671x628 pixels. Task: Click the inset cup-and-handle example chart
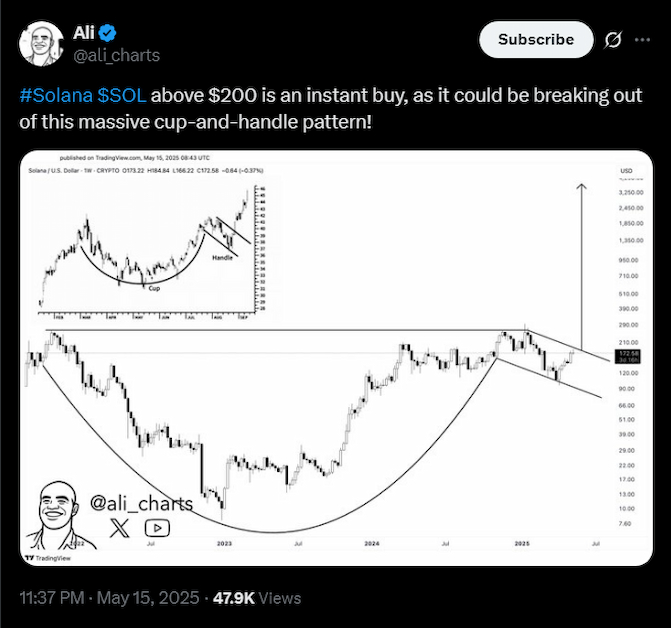click(152, 252)
